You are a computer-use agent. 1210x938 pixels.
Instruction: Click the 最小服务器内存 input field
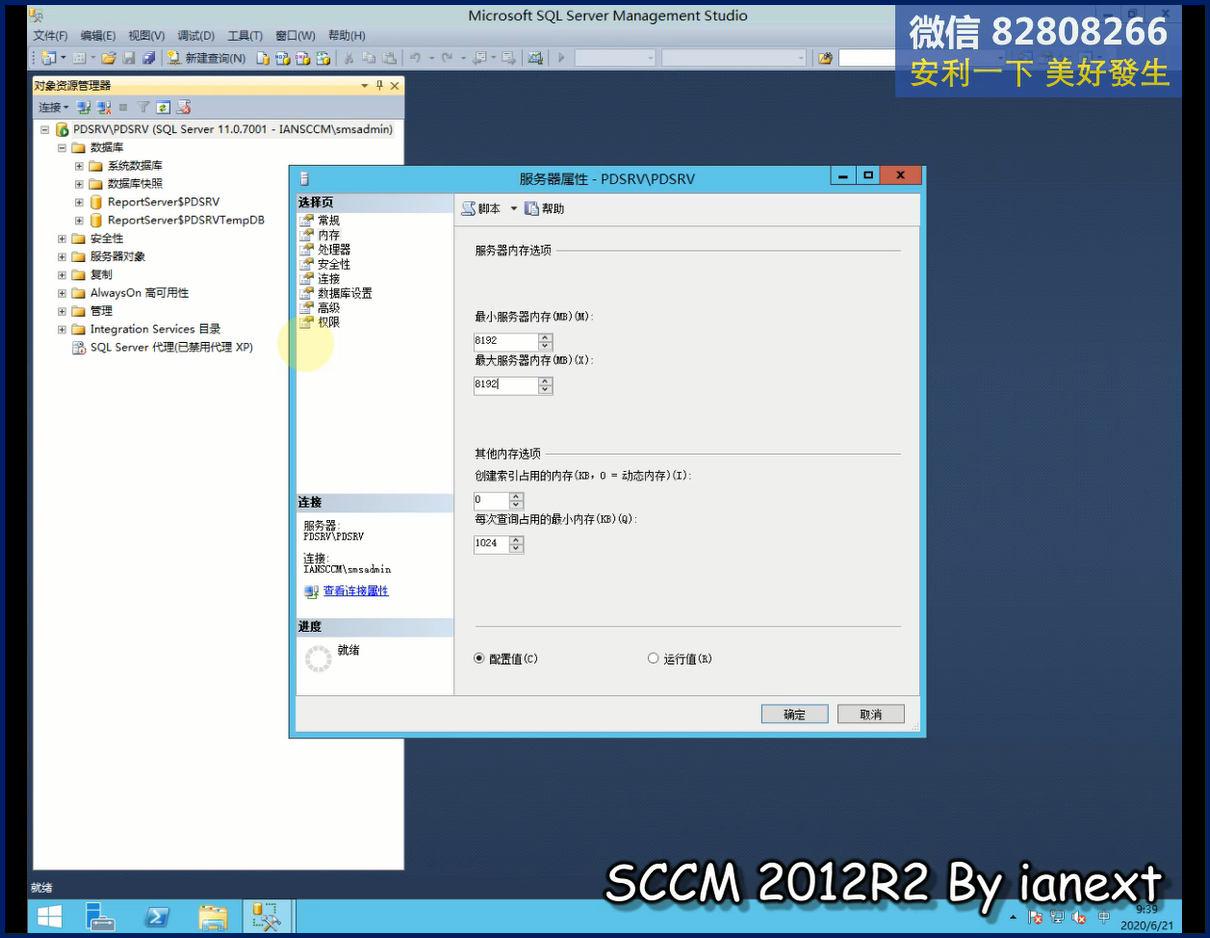[506, 341]
